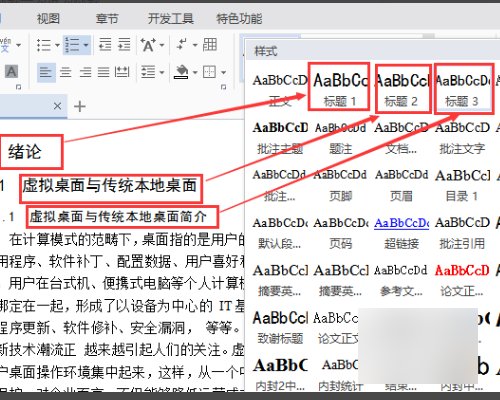Open the paragraph marks dropdown arrow
Image resolution: width=500 pixels, height=400 pixels.
(195, 45)
